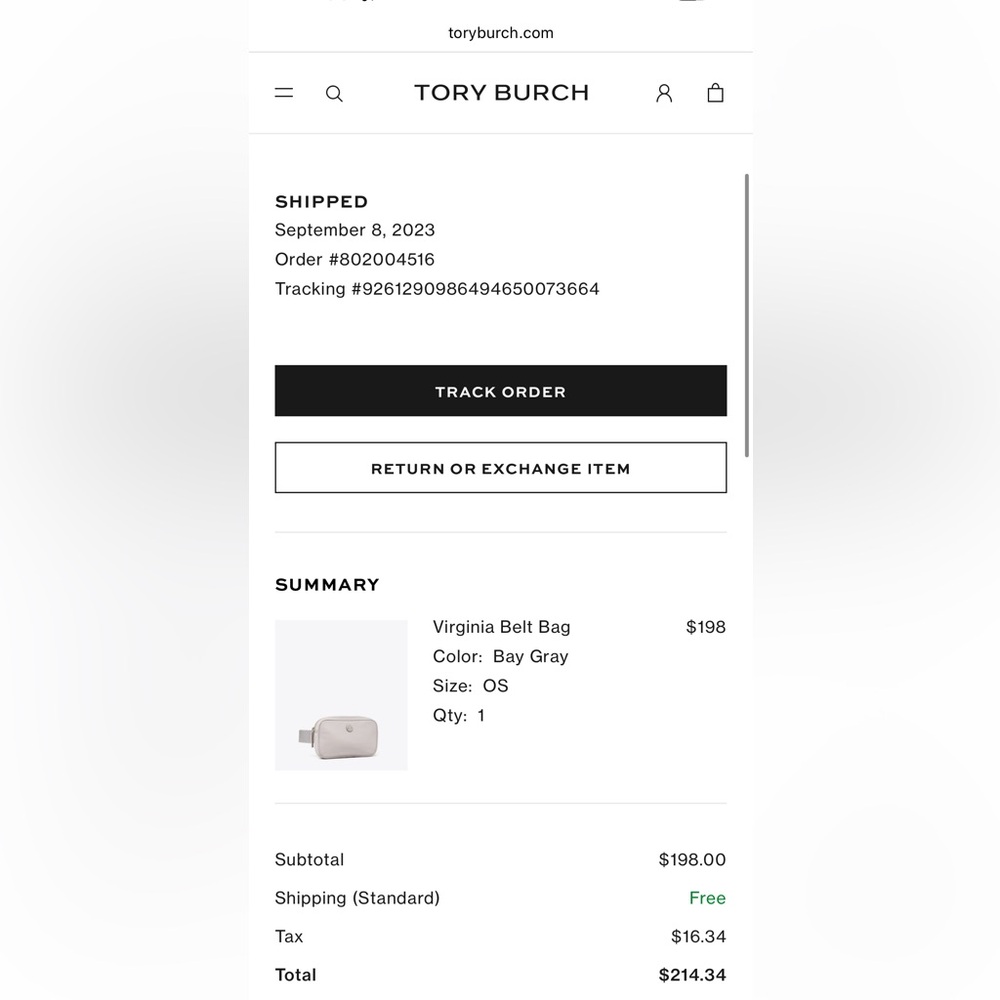Click the $198 item price

(706, 627)
